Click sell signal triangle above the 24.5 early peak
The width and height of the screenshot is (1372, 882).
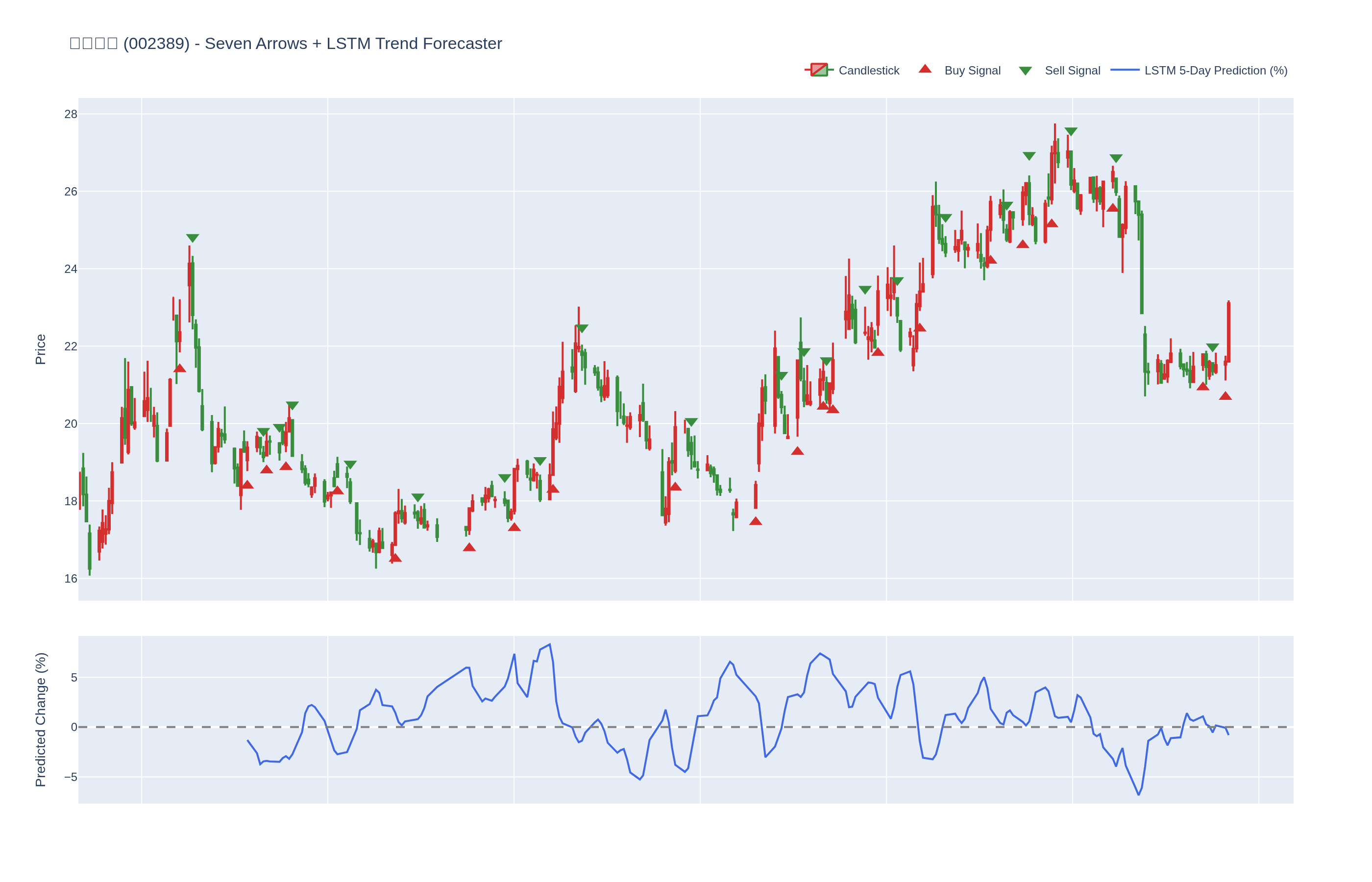tap(193, 238)
